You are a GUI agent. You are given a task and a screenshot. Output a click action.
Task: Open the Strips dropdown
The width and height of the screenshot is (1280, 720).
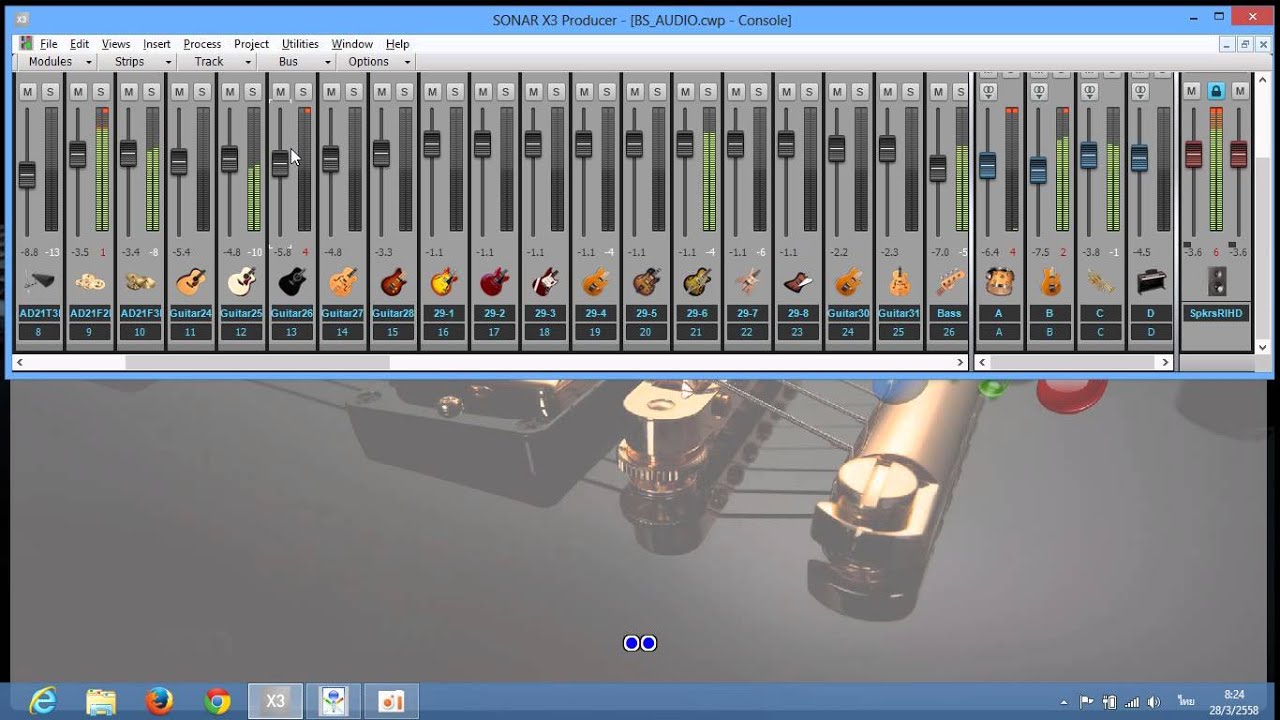click(x=137, y=62)
